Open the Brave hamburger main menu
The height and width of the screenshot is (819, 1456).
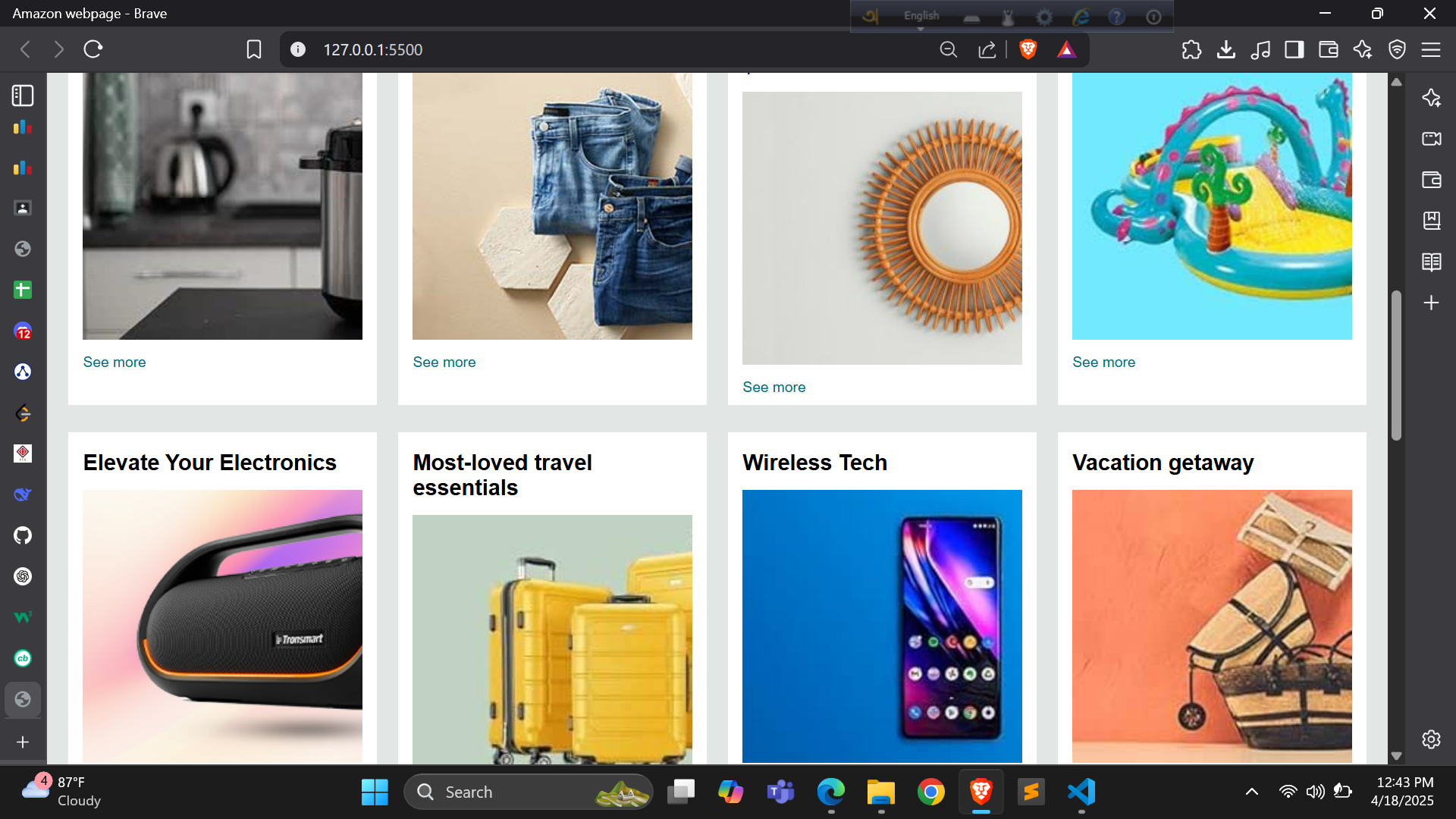[1431, 50]
